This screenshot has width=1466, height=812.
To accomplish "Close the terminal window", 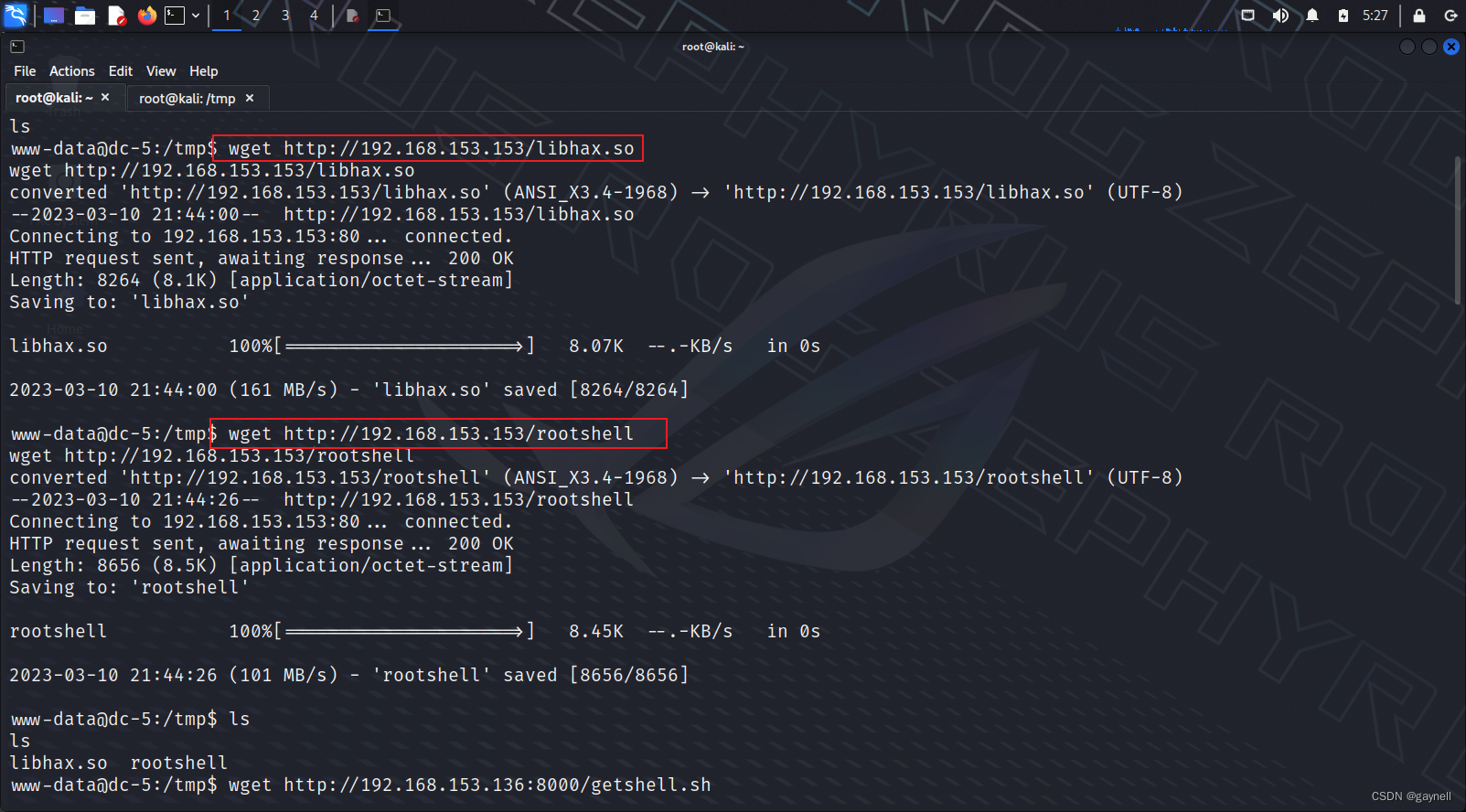I will coord(1451,47).
